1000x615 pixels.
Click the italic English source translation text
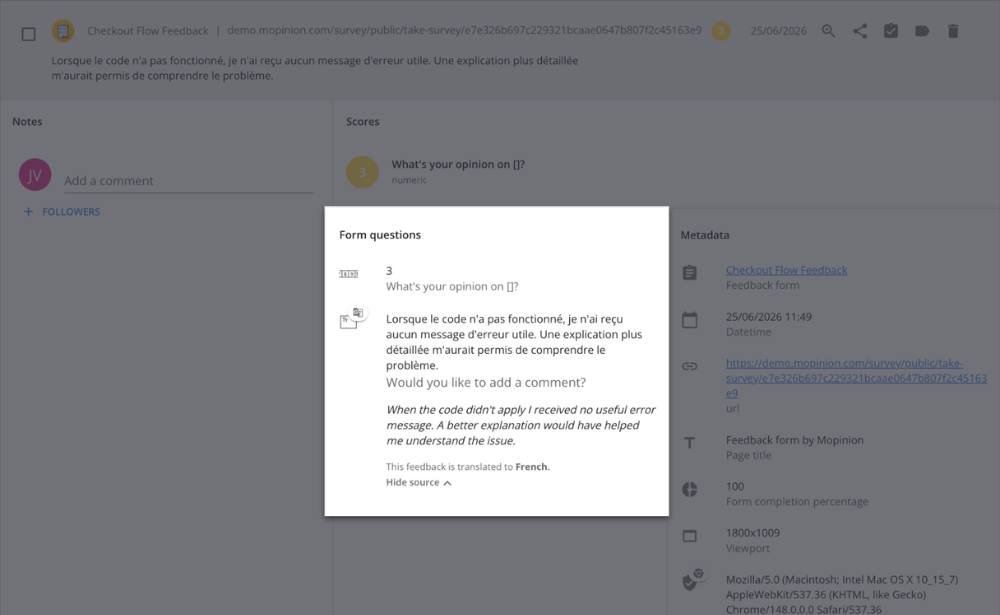pyautogui.click(x=520, y=425)
